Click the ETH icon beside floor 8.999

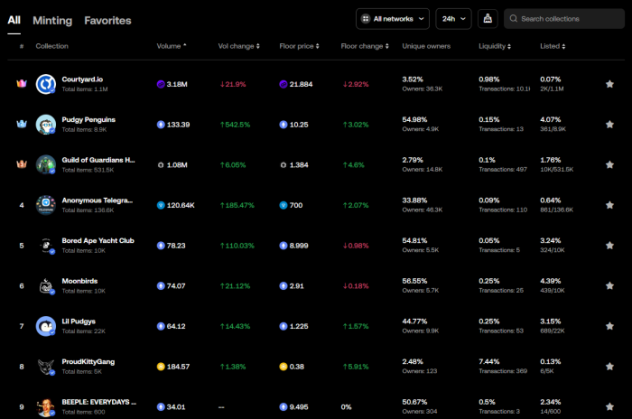[283, 245]
